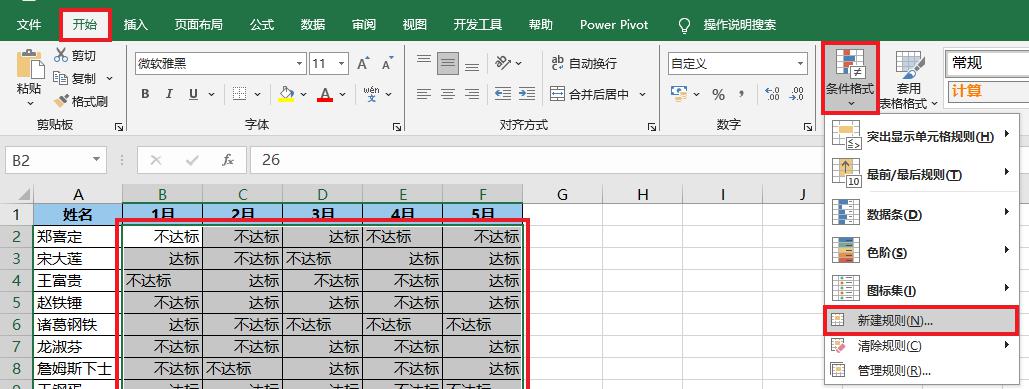Align text to the right

tap(472, 94)
